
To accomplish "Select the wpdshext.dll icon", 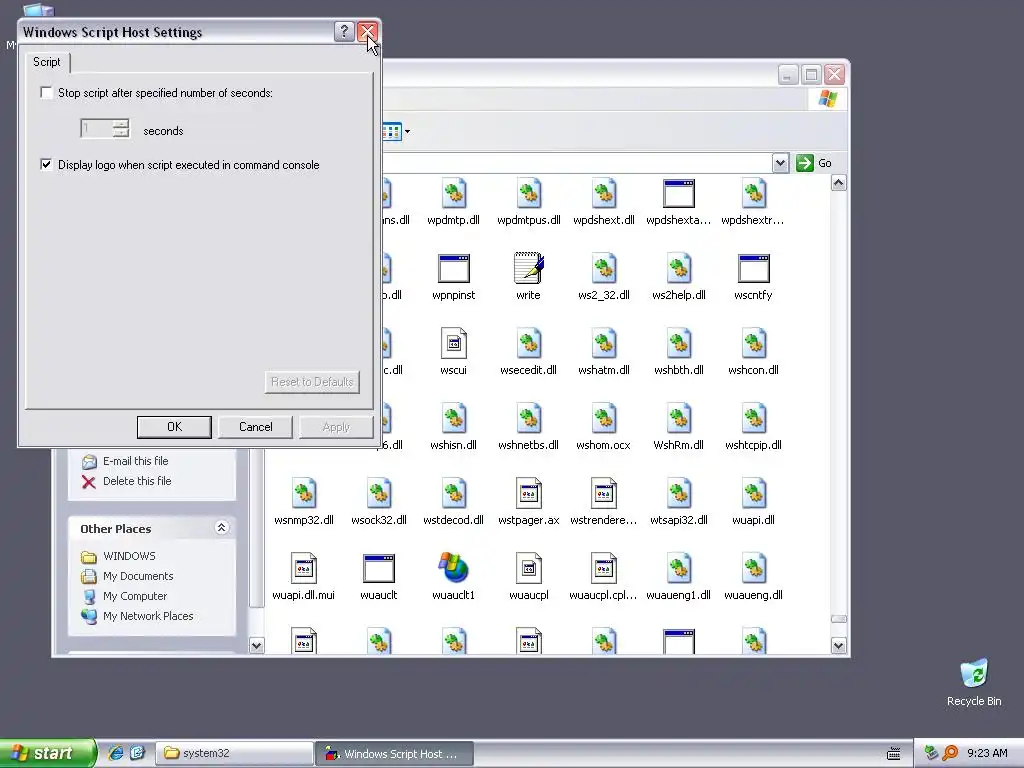I will point(603,193).
